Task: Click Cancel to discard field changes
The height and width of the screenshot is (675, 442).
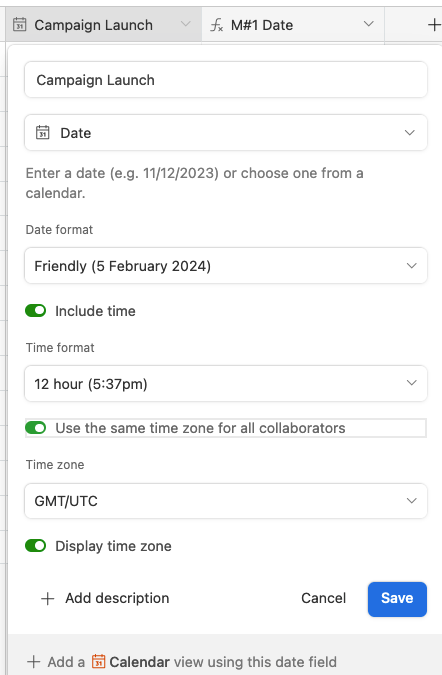Action: click(x=324, y=598)
